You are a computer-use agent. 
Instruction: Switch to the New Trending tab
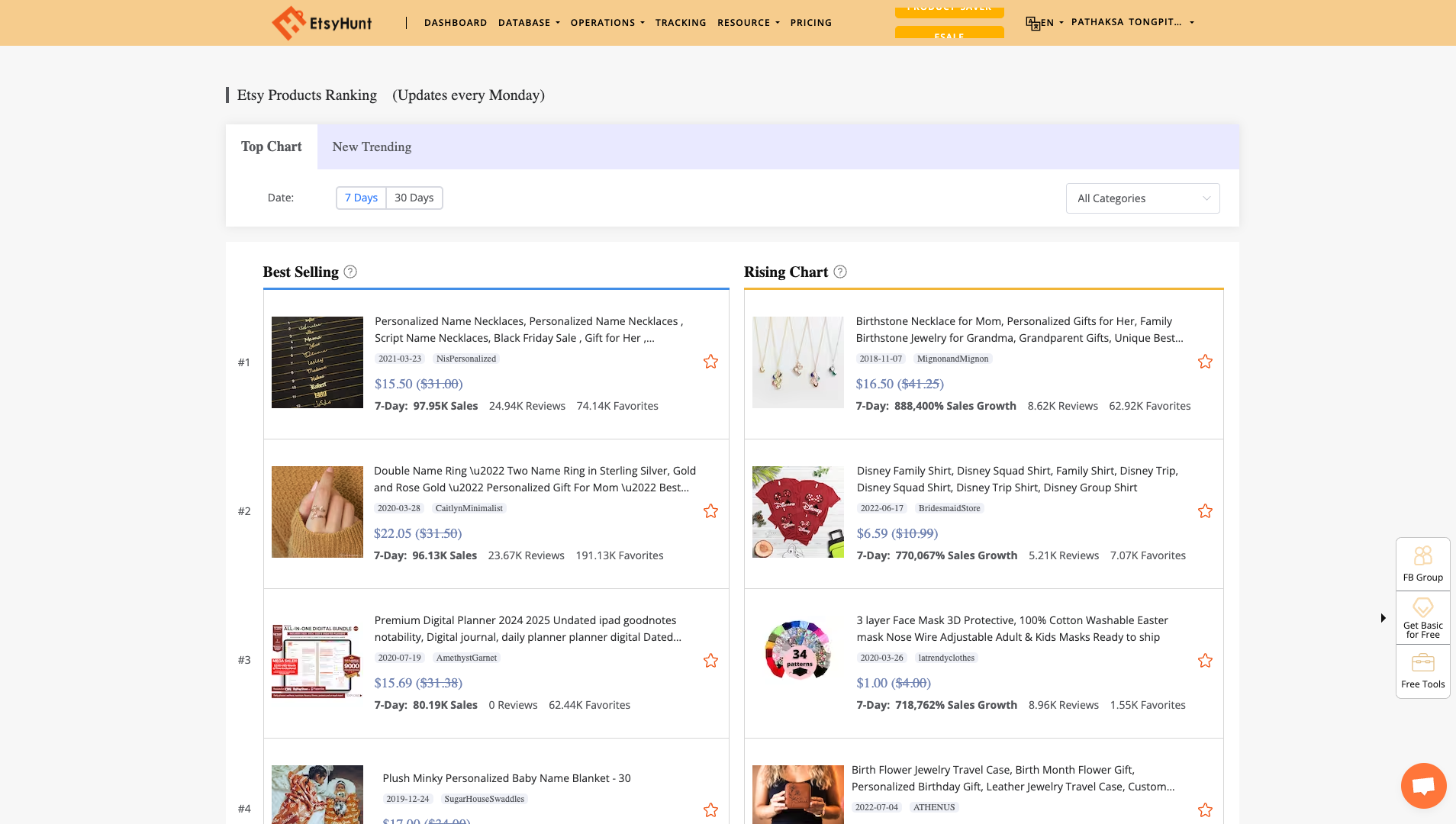click(372, 146)
